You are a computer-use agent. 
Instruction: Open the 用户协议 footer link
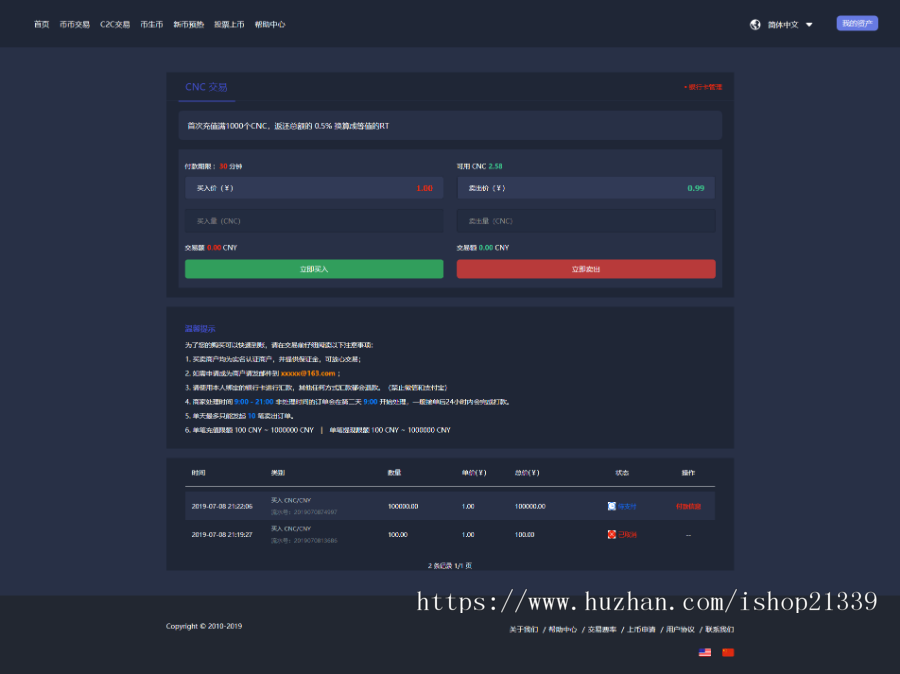[x=681, y=630]
